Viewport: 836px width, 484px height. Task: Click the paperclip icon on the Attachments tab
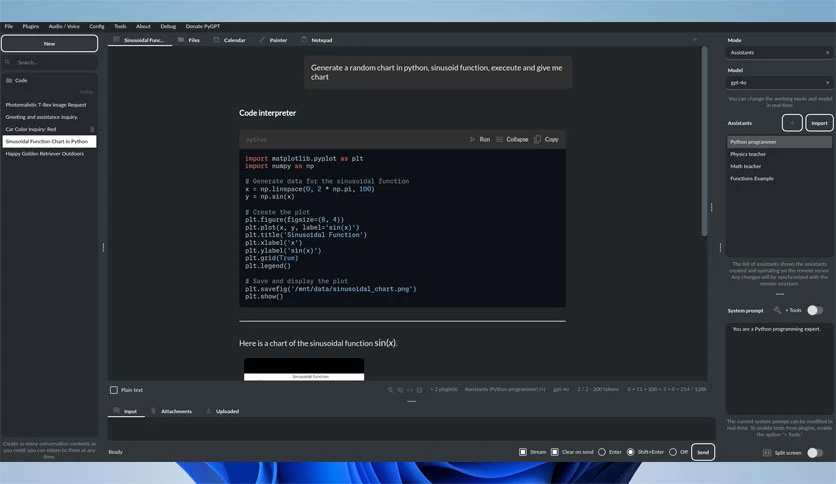click(154, 411)
